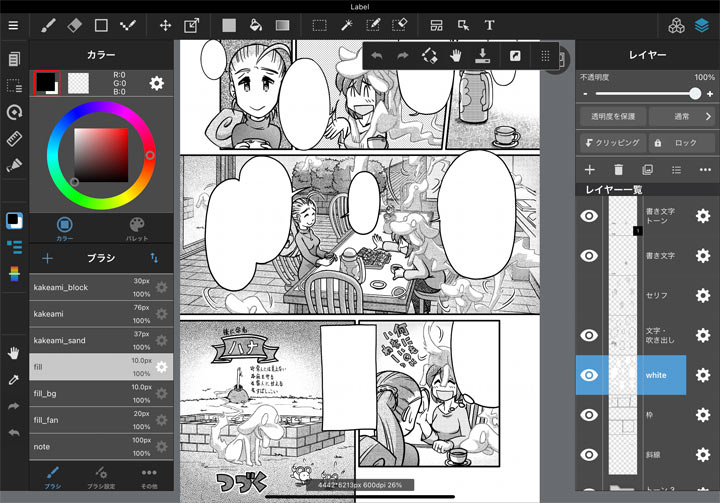Open settings gear for セリフ layer

(x=703, y=295)
